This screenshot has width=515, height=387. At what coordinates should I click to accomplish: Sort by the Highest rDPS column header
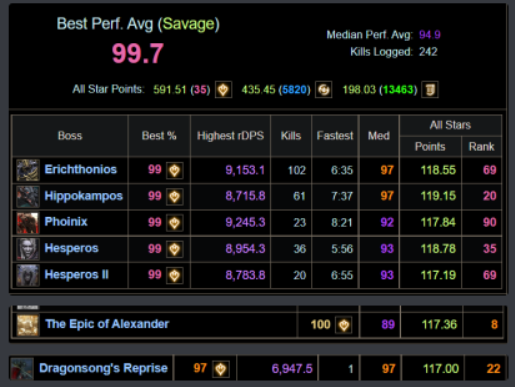pyautogui.click(x=230, y=136)
